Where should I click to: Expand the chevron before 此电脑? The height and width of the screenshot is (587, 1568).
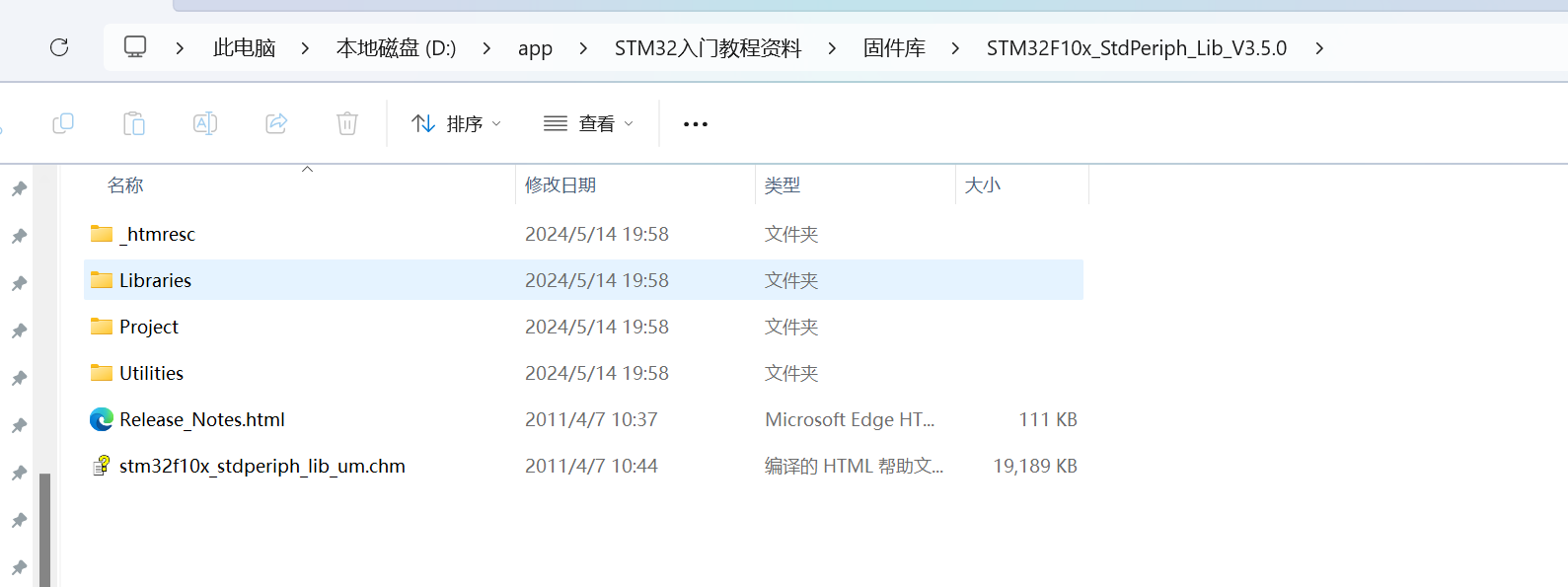(x=180, y=48)
